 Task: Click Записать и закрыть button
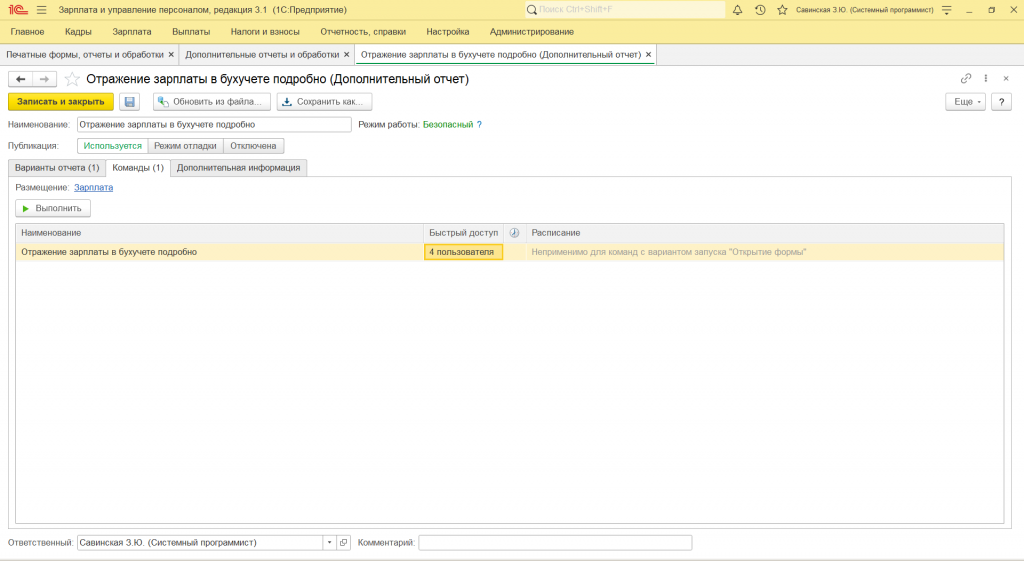[x=61, y=102]
